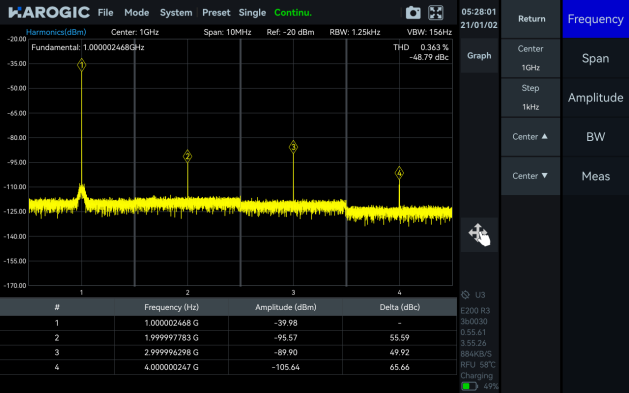Click the Preset button

pos(216,13)
